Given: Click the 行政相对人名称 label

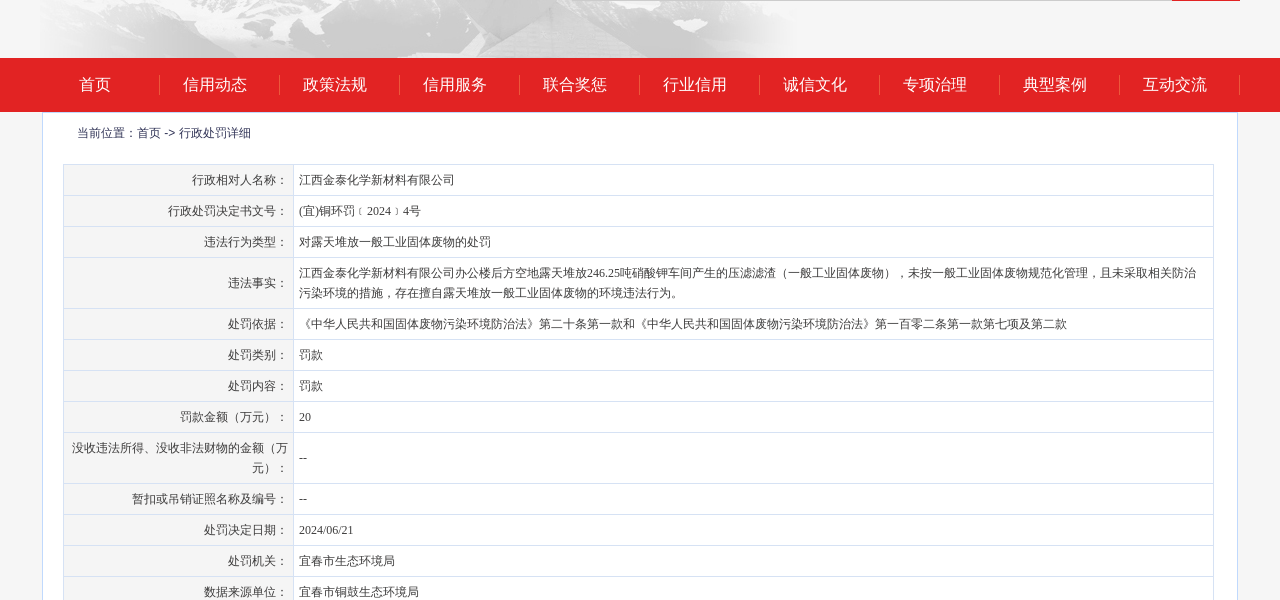Looking at the screenshot, I should 240,180.
